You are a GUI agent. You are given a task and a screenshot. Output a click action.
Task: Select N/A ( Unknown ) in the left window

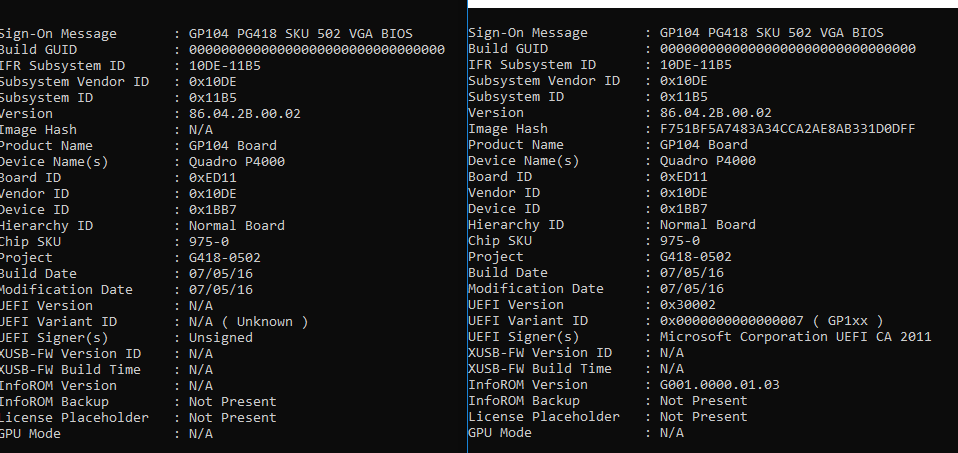(248, 322)
